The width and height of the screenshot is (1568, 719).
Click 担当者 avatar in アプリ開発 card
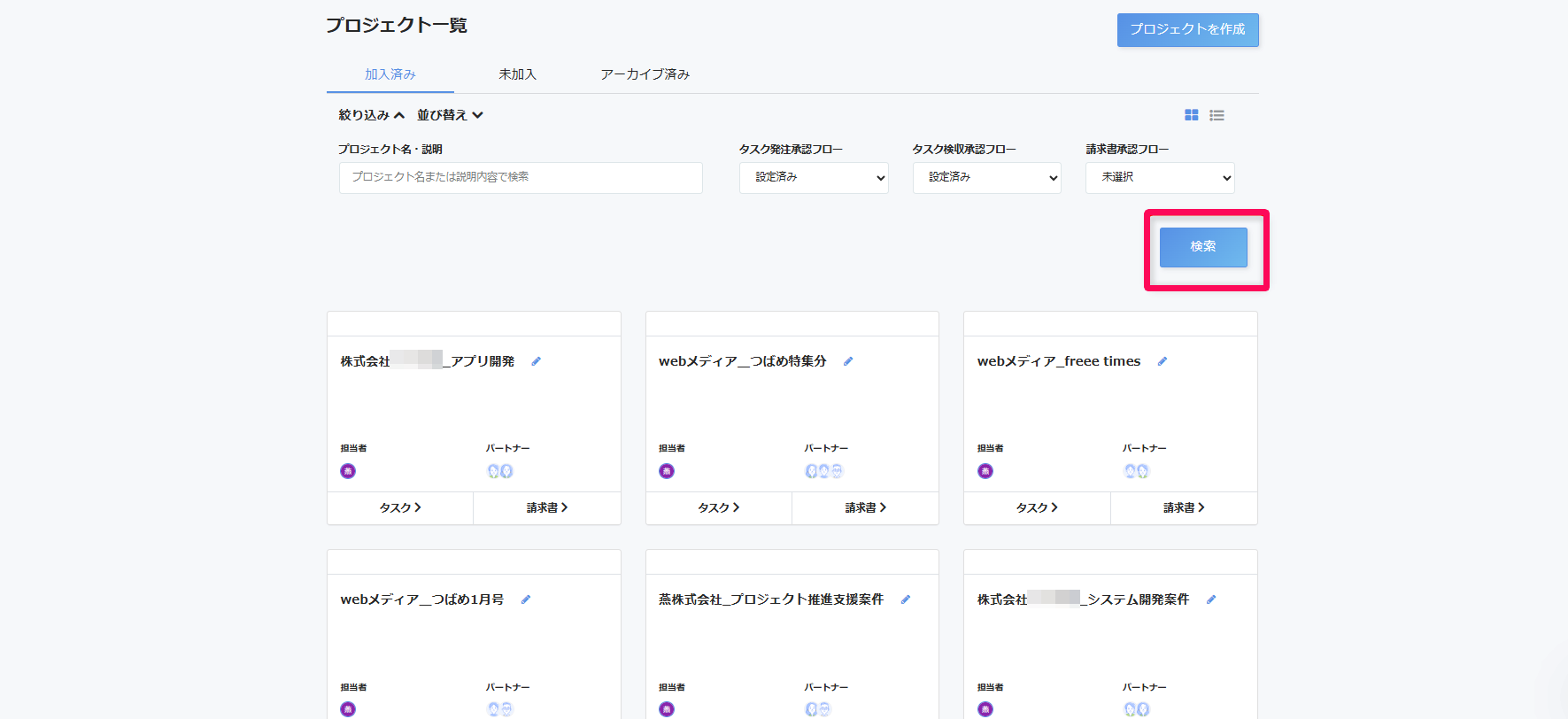348,471
